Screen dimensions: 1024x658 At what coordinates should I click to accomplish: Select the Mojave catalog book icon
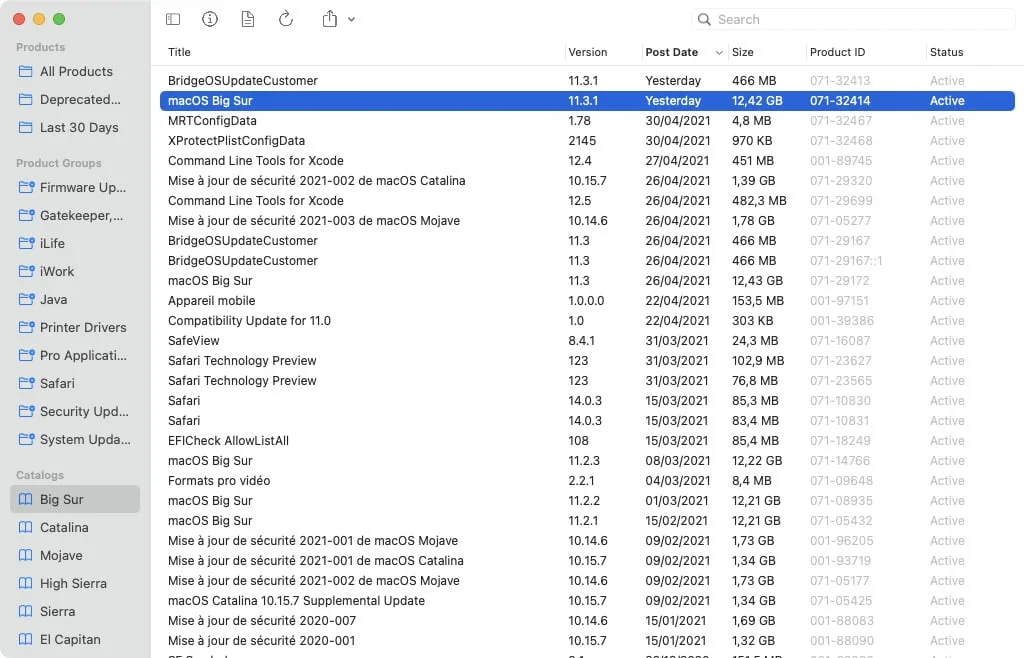[26, 555]
